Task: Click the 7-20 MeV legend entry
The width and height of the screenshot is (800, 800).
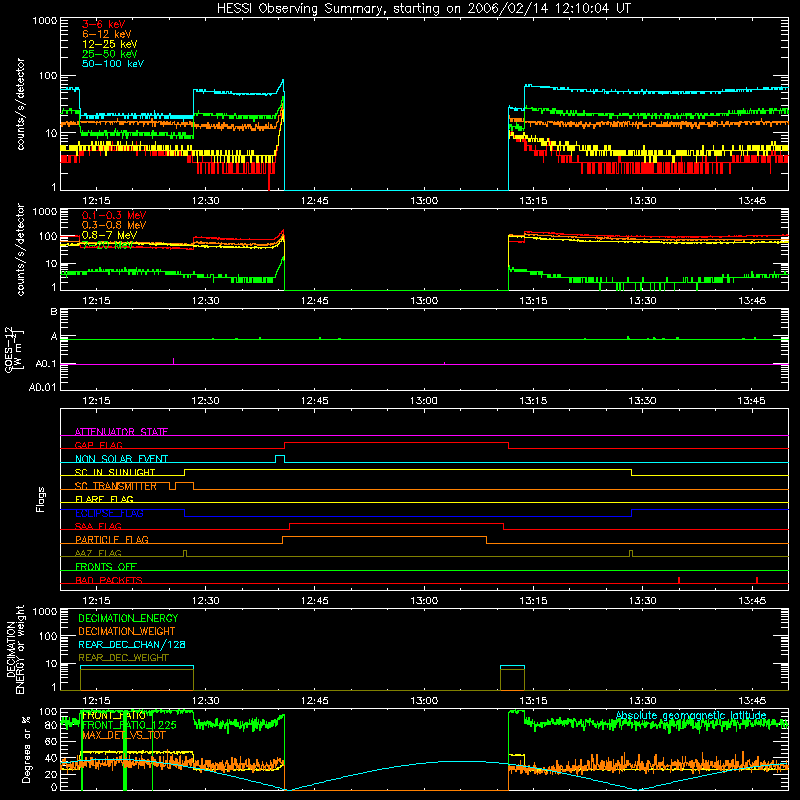Action: point(107,245)
